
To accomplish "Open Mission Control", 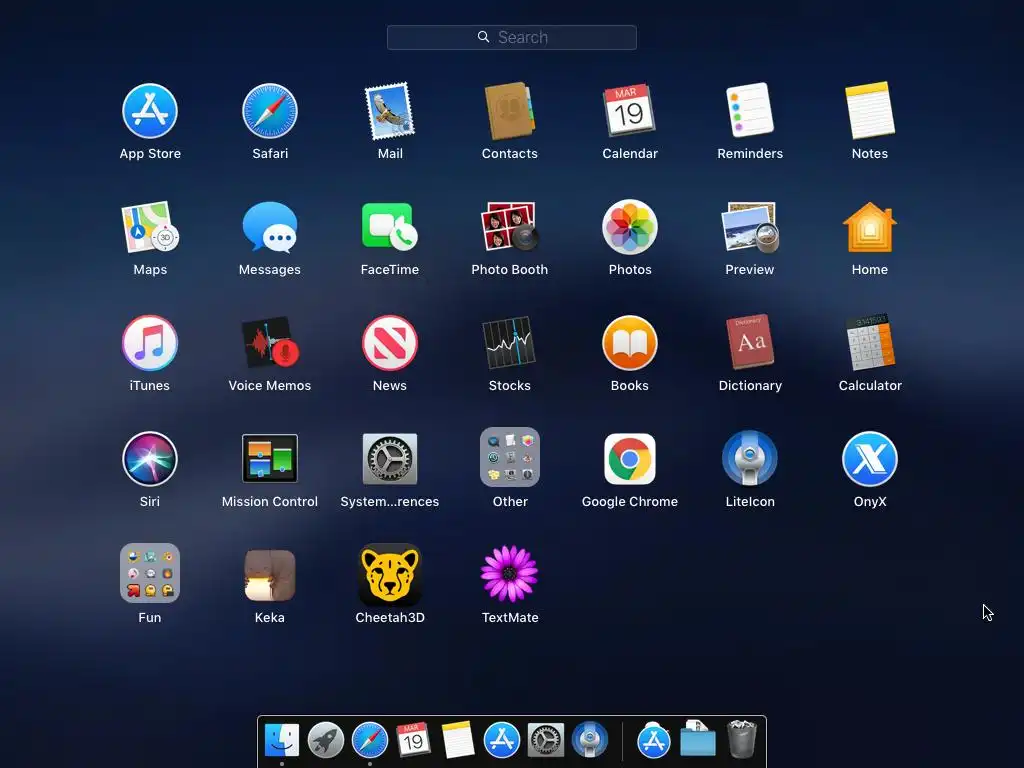I will 270,458.
